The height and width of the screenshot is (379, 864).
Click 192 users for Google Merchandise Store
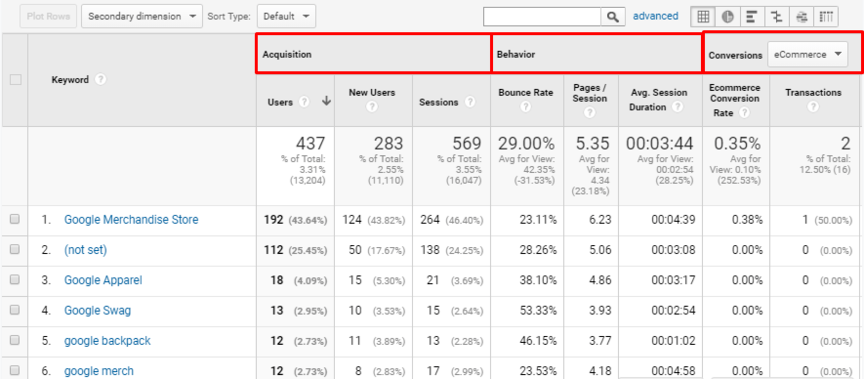(x=273, y=219)
